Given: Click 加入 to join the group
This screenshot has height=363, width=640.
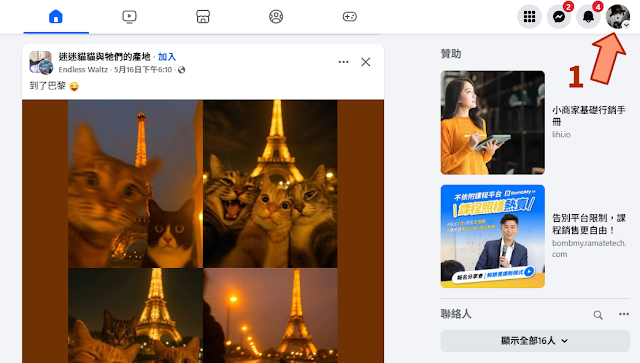Looking at the screenshot, I should click(x=167, y=57).
